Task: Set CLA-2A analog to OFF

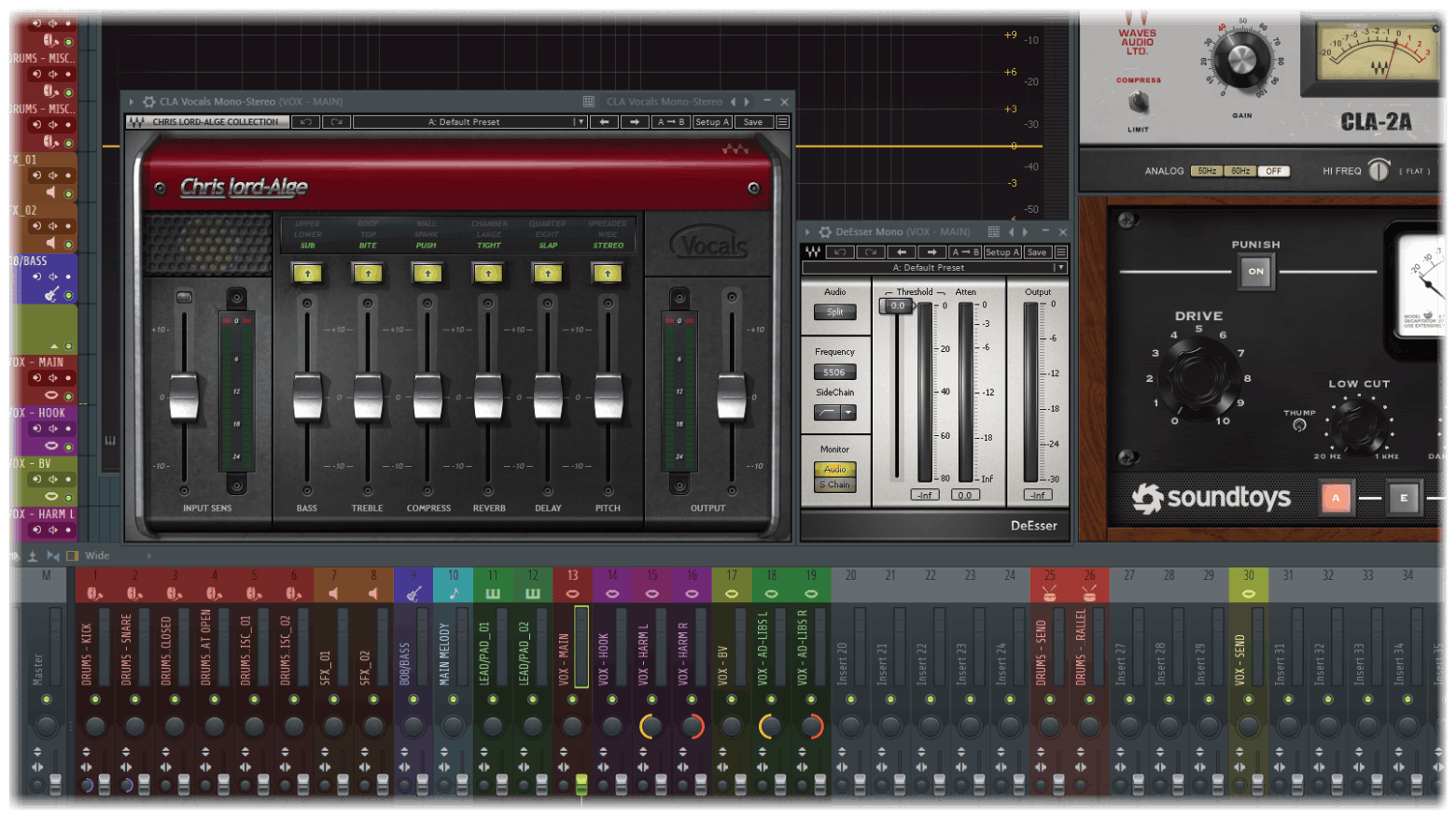Action: (x=1273, y=171)
